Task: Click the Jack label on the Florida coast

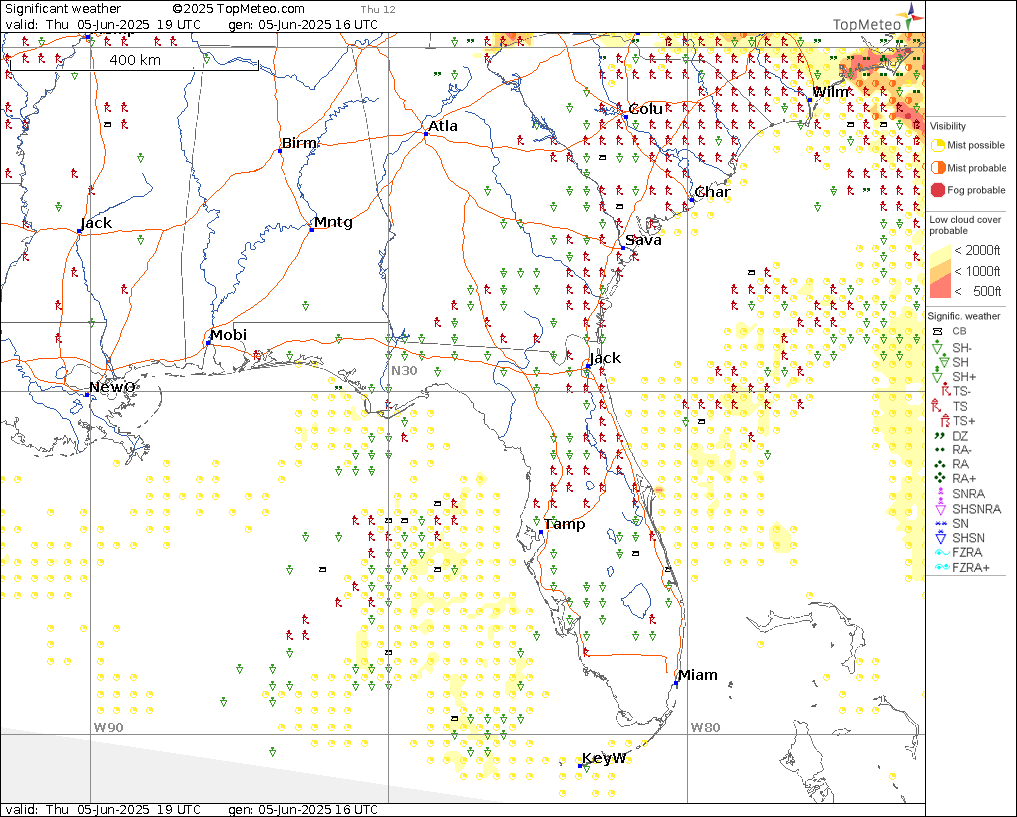Action: 605,358
